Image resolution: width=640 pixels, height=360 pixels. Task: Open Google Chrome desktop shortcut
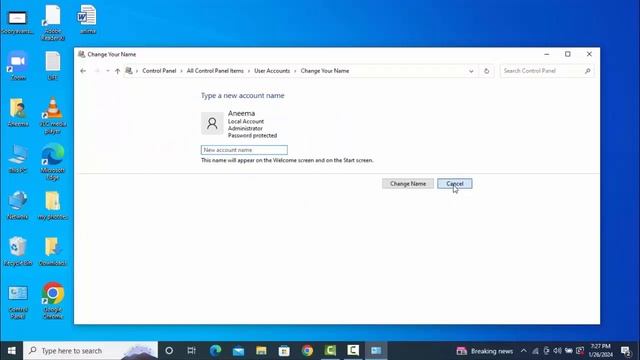tap(53, 301)
